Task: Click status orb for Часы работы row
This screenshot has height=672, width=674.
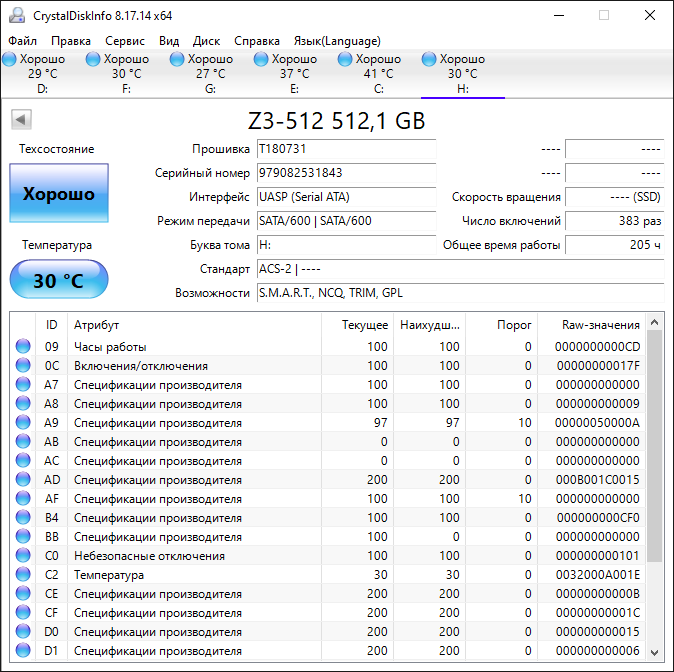Action: pyautogui.click(x=23, y=347)
